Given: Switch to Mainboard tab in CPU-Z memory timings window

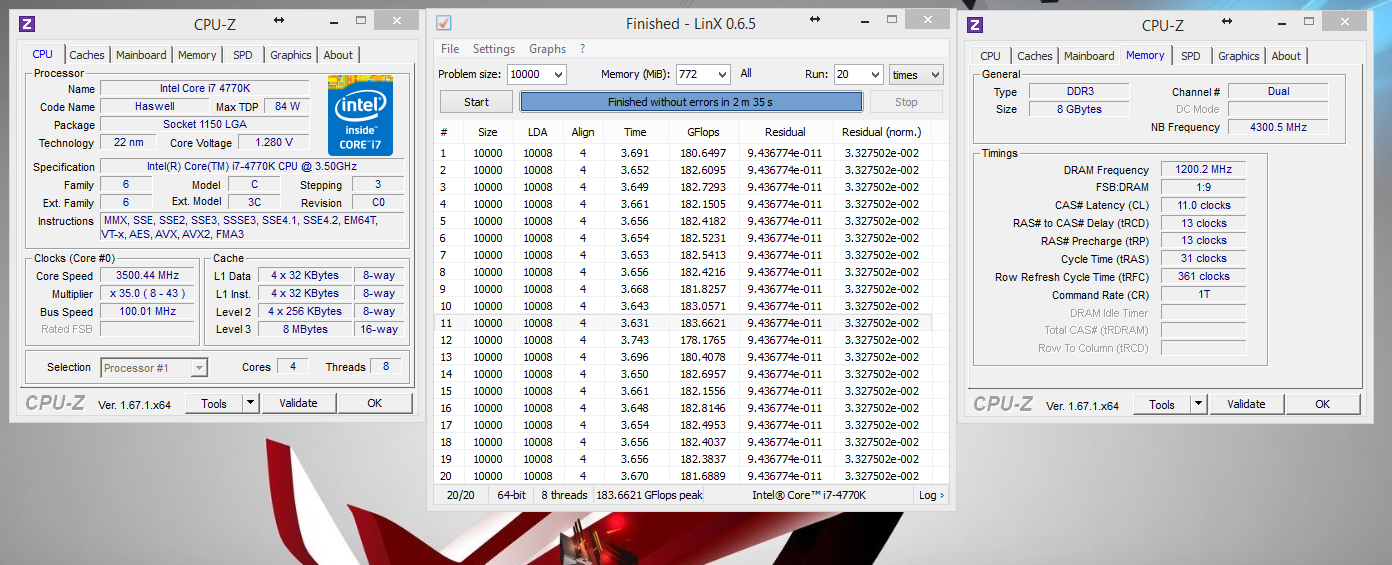Looking at the screenshot, I should click(1089, 56).
